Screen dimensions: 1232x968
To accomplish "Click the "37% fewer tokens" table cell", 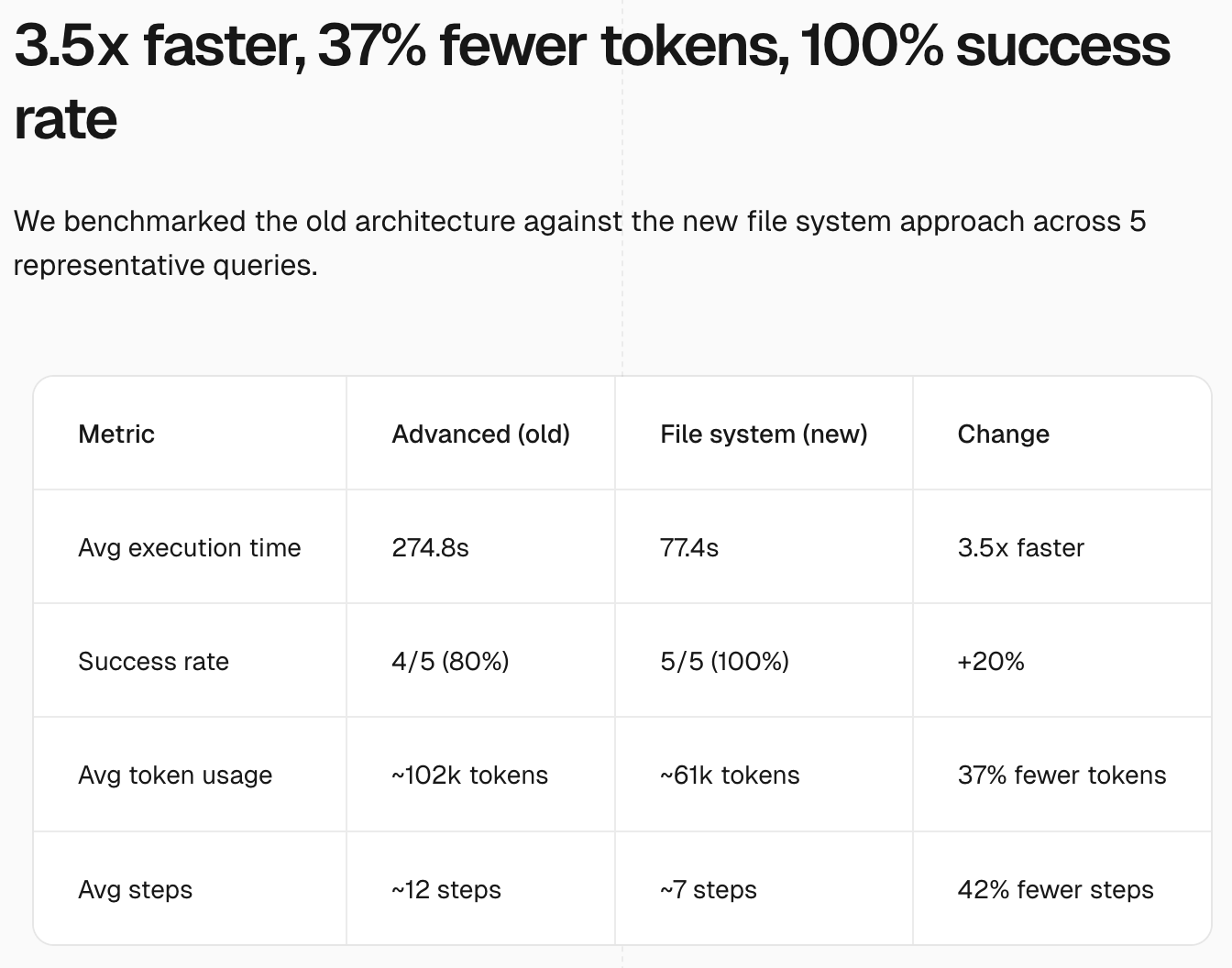I will pyautogui.click(x=1061, y=775).
